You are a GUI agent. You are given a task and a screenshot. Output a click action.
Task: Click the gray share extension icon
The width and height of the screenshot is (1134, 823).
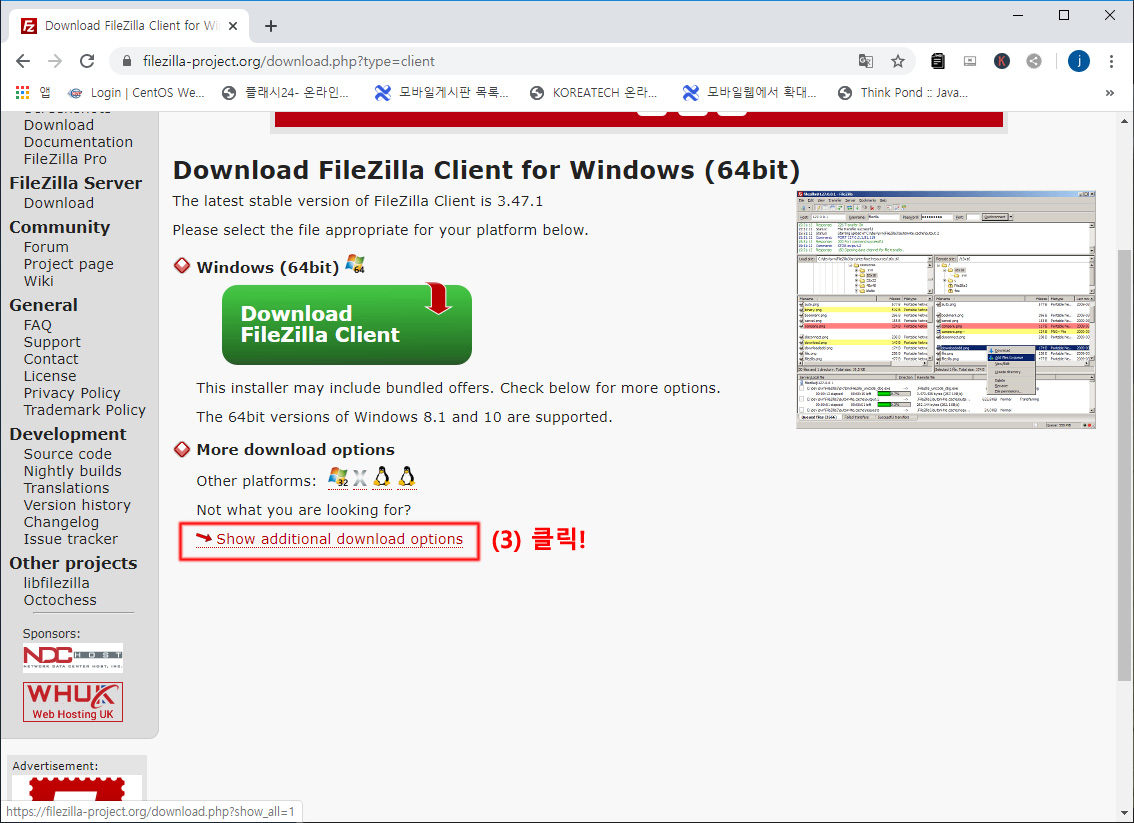(x=1034, y=61)
